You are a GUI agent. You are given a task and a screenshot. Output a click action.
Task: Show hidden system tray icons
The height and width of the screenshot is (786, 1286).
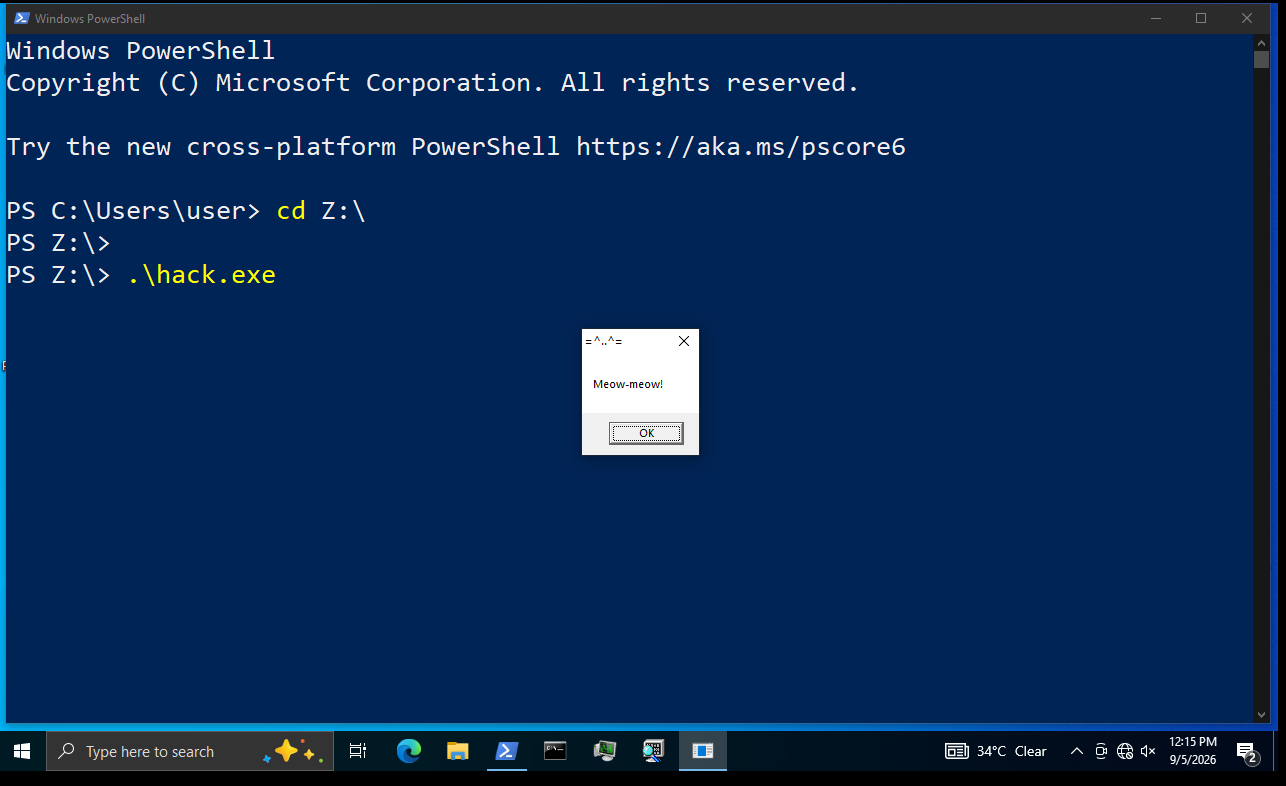[x=1076, y=751]
